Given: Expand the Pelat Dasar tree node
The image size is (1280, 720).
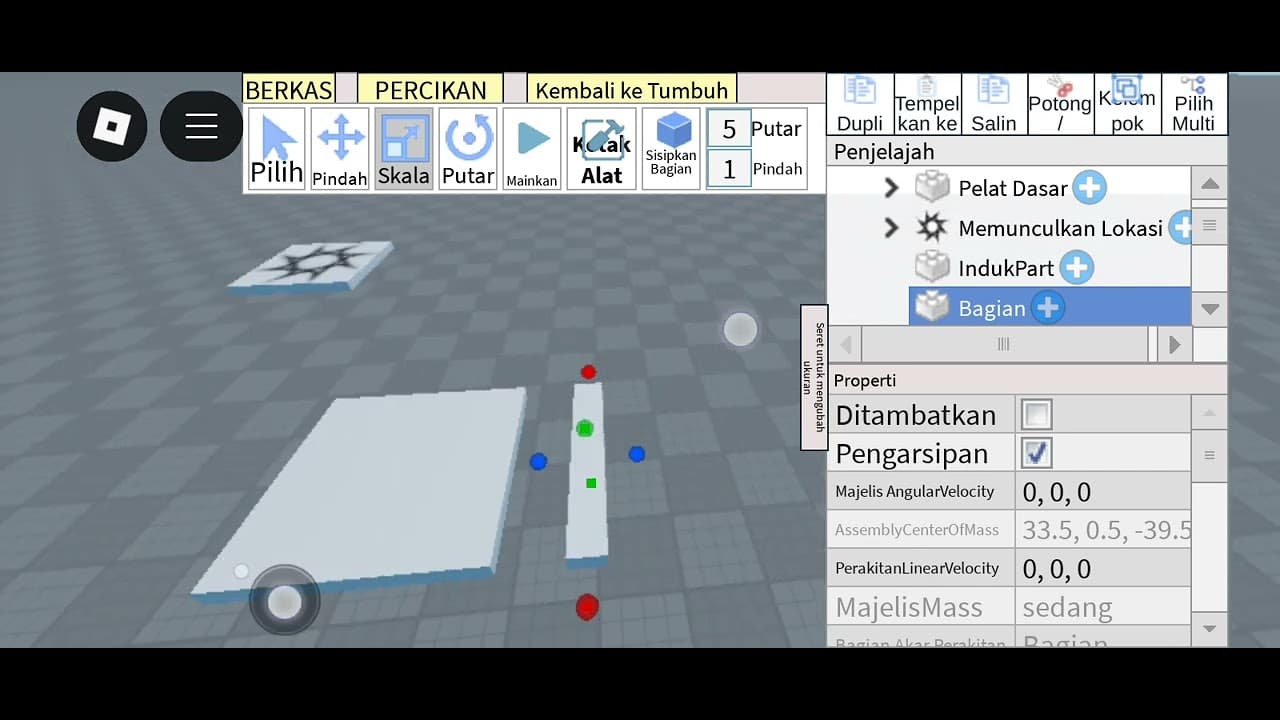Looking at the screenshot, I should 891,187.
